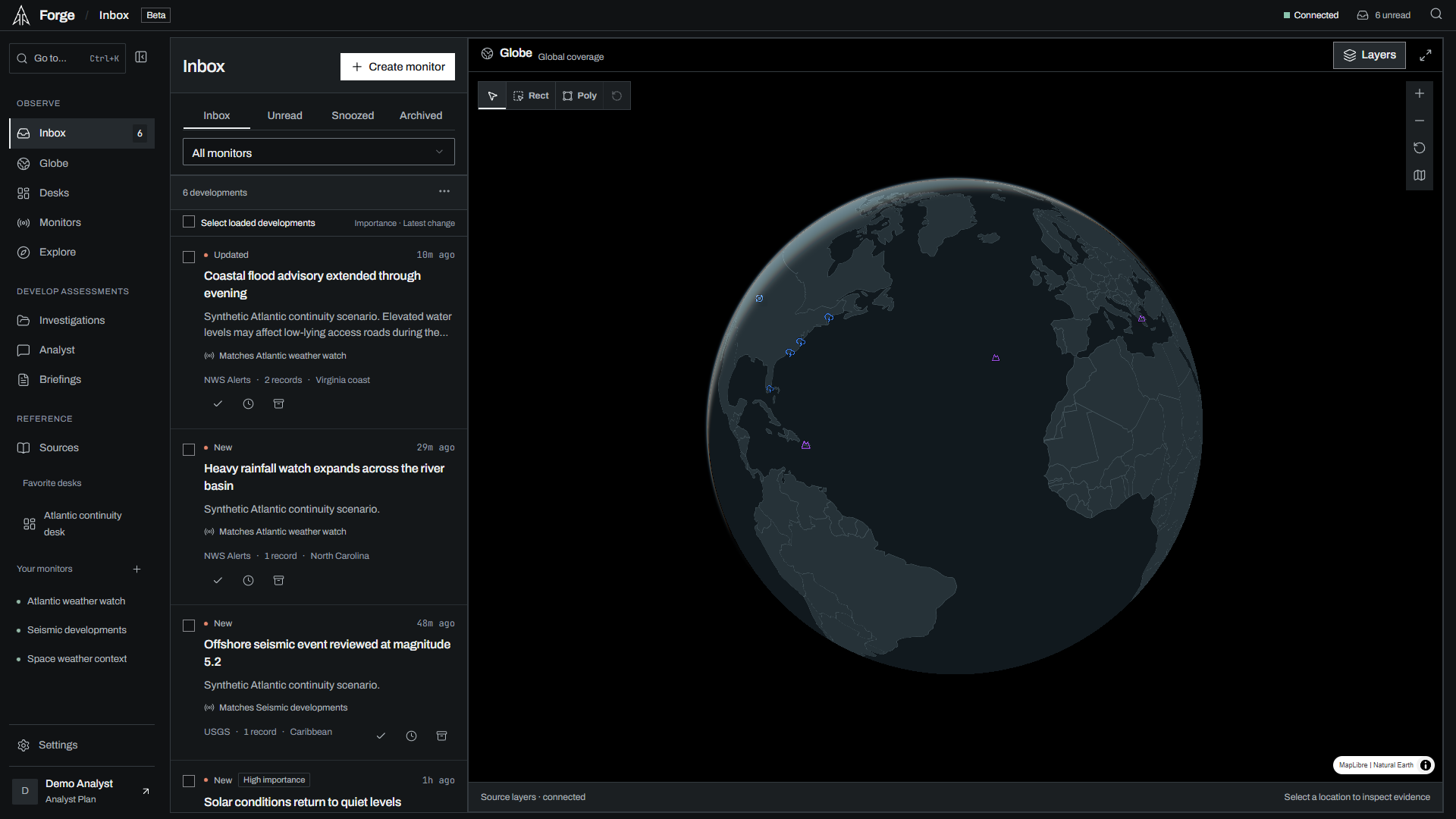Open the 6 unread indicator
The image size is (1456, 819).
[1384, 15]
